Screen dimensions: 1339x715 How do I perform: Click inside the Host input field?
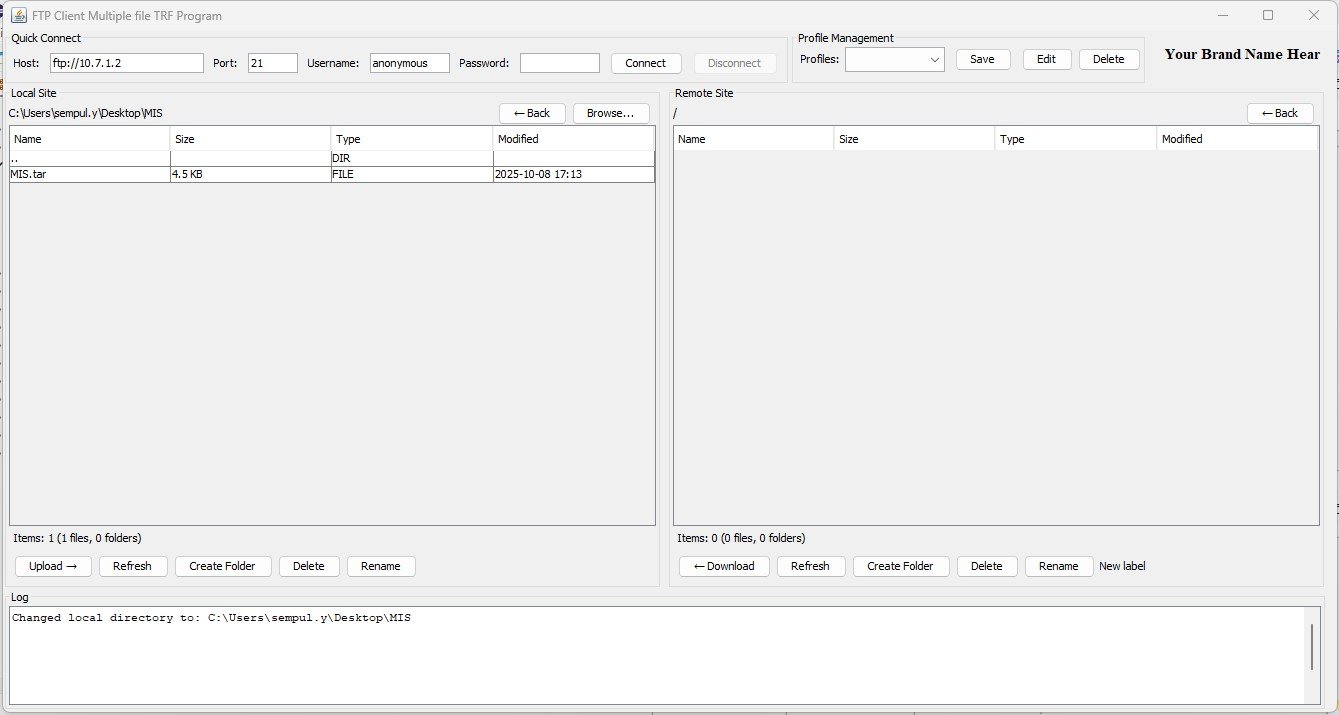point(126,62)
